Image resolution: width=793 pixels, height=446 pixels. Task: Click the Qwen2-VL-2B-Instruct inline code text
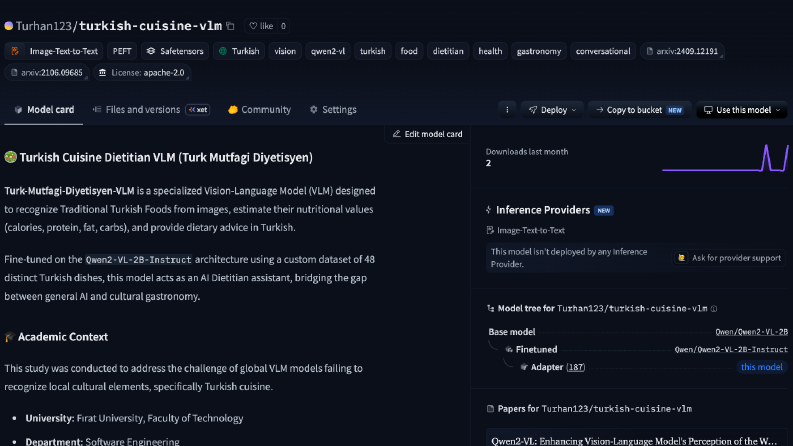point(138,260)
